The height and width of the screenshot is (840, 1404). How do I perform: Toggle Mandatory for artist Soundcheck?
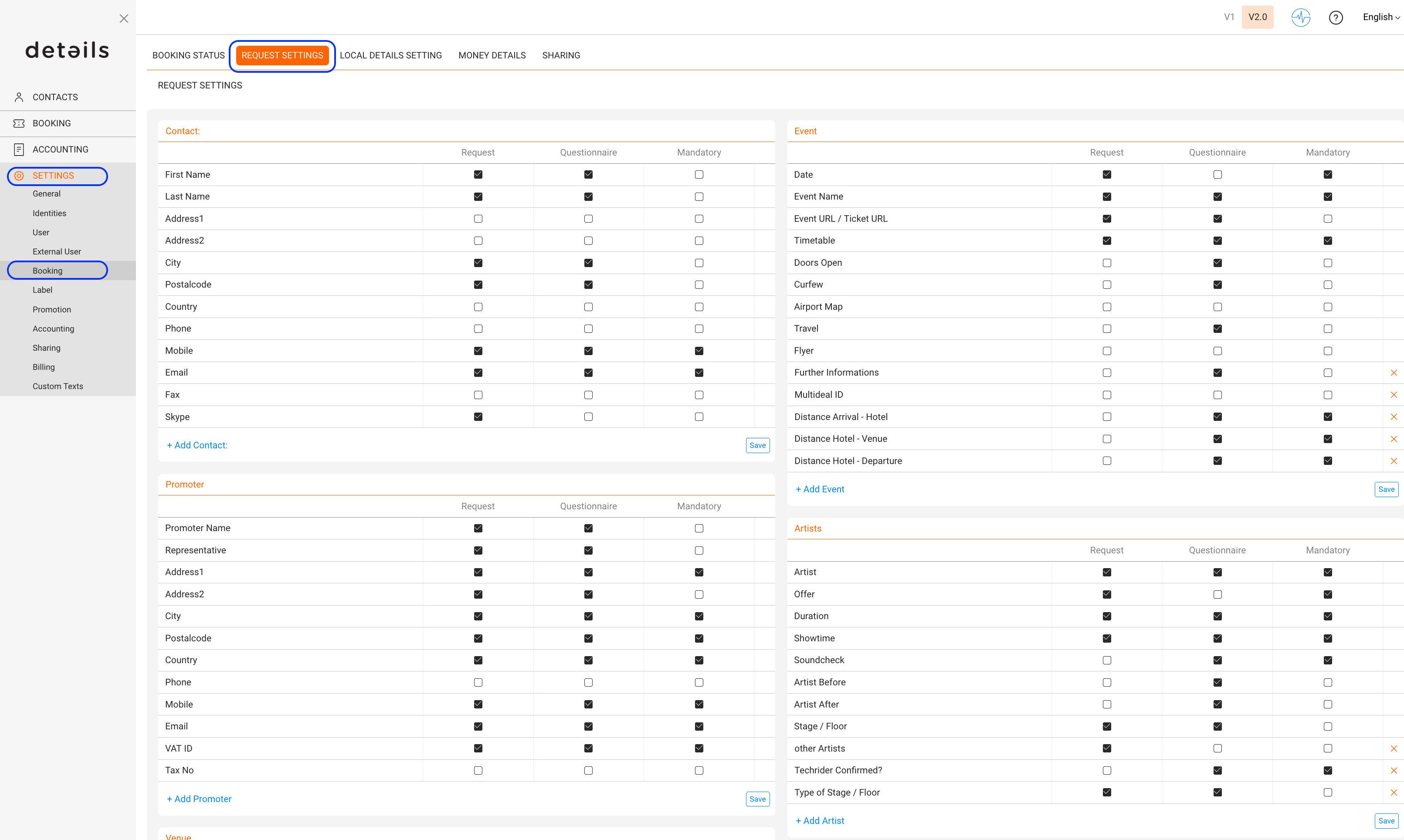pos(1328,660)
